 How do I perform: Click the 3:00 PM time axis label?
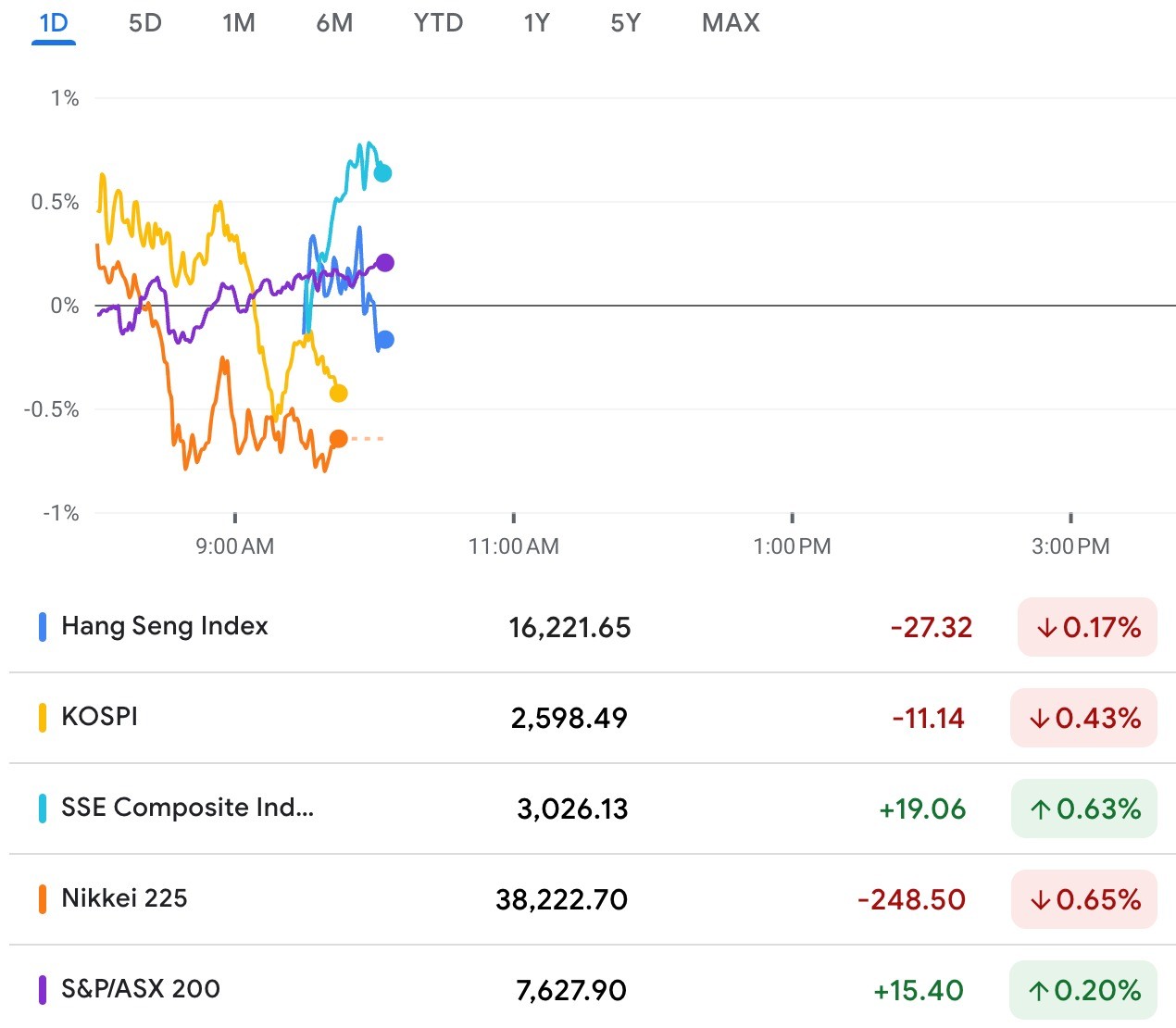pyautogui.click(x=1070, y=546)
